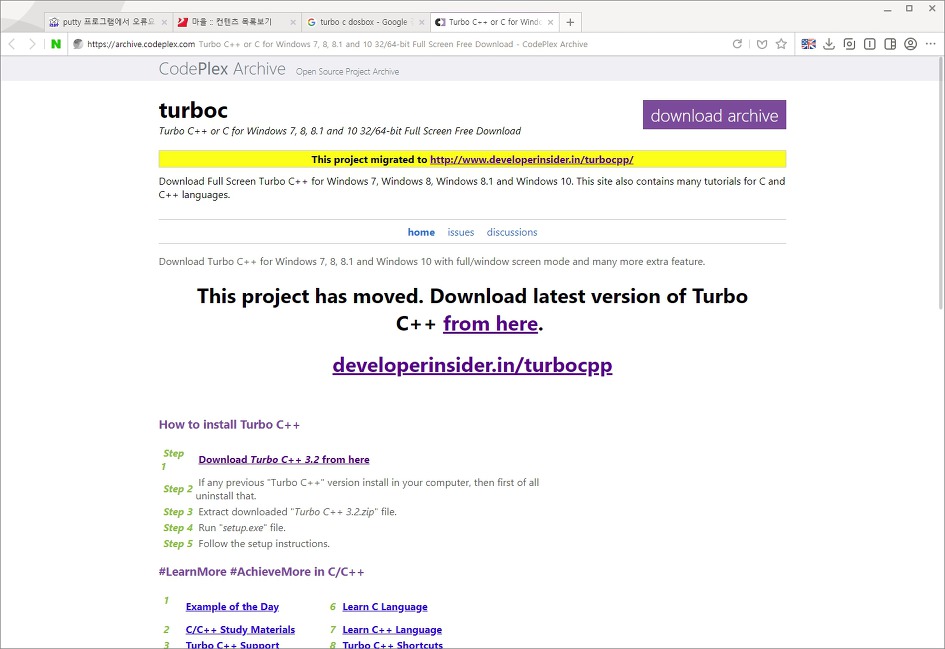
Task: Toggle the sidebar panel icon
Action: (890, 44)
